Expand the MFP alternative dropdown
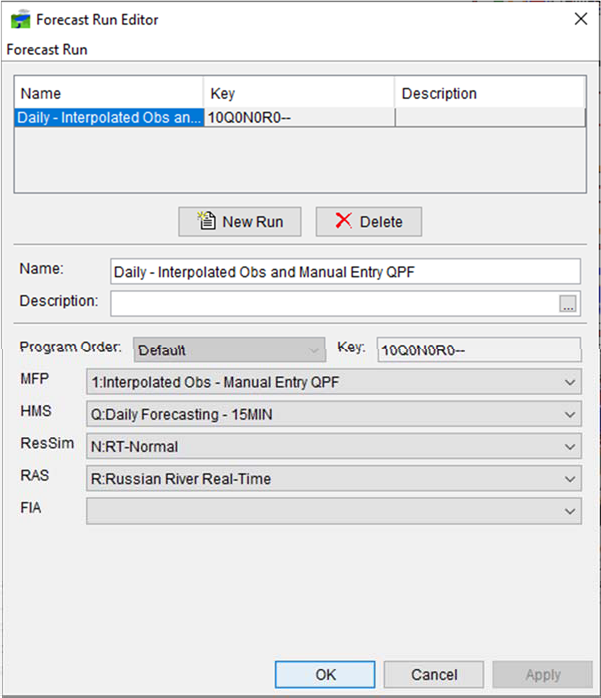 coord(334,382)
